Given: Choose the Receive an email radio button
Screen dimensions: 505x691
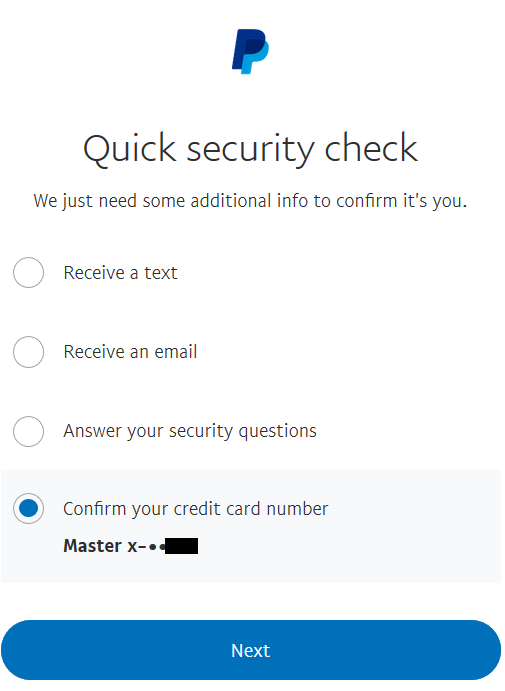Looking at the screenshot, I should (29, 352).
